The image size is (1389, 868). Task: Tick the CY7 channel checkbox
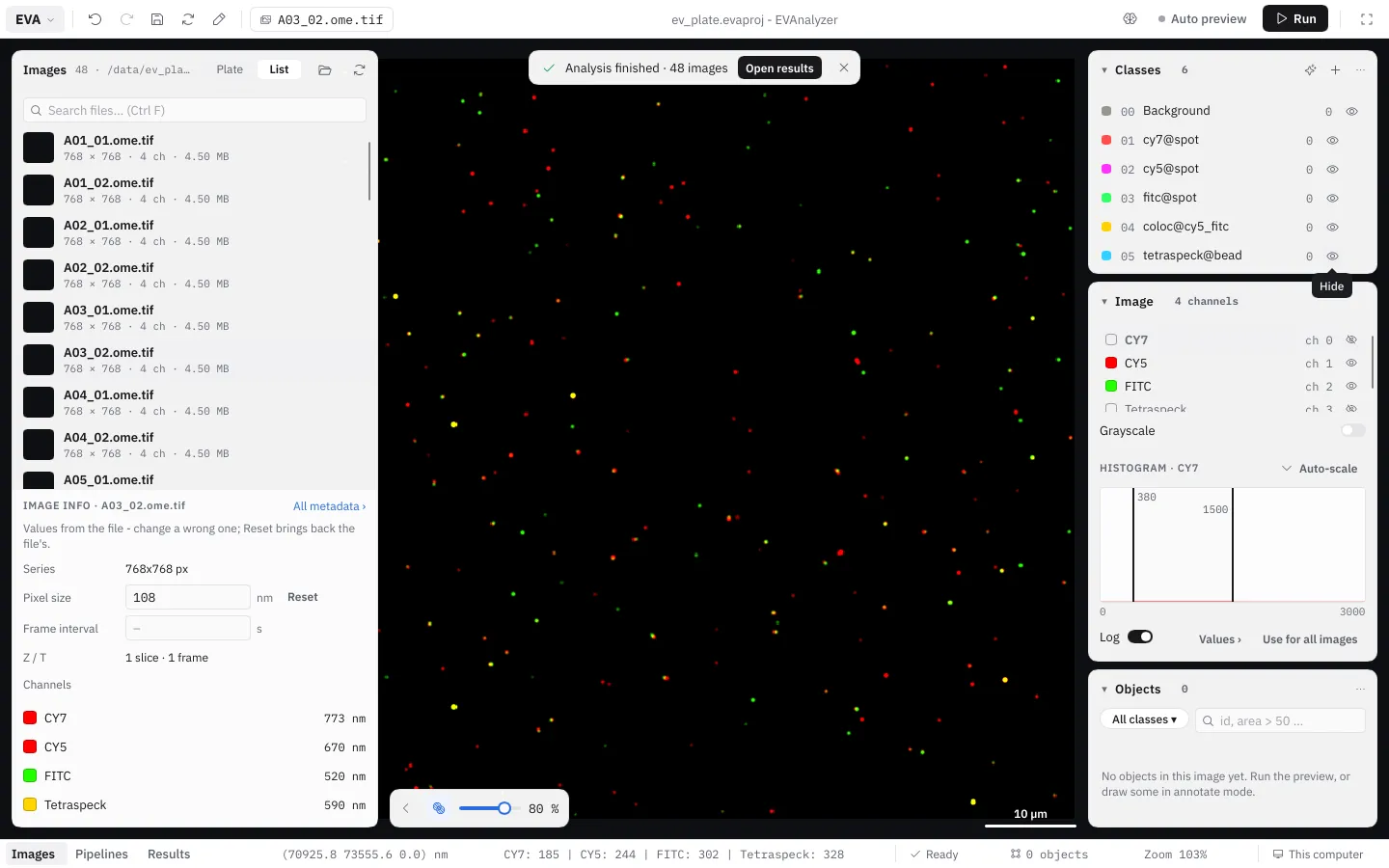1111,339
